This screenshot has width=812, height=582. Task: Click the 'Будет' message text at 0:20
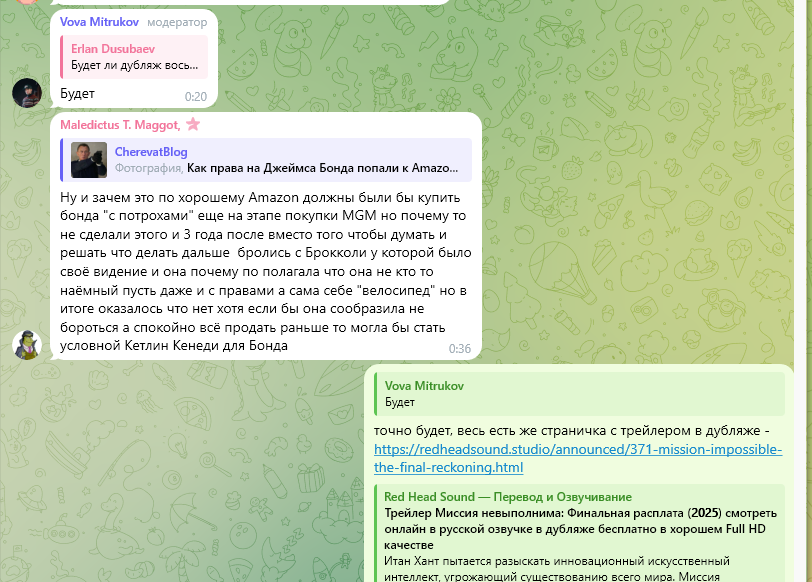click(77, 94)
